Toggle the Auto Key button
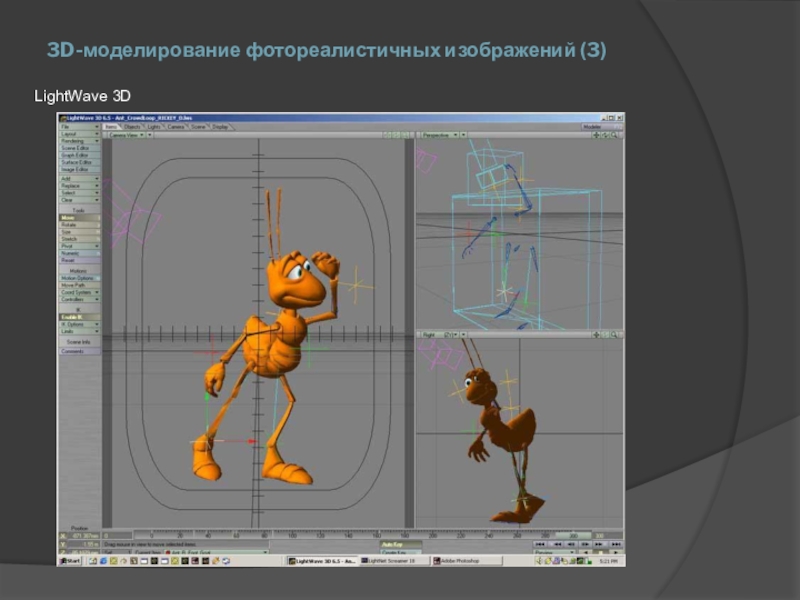 tap(401, 544)
